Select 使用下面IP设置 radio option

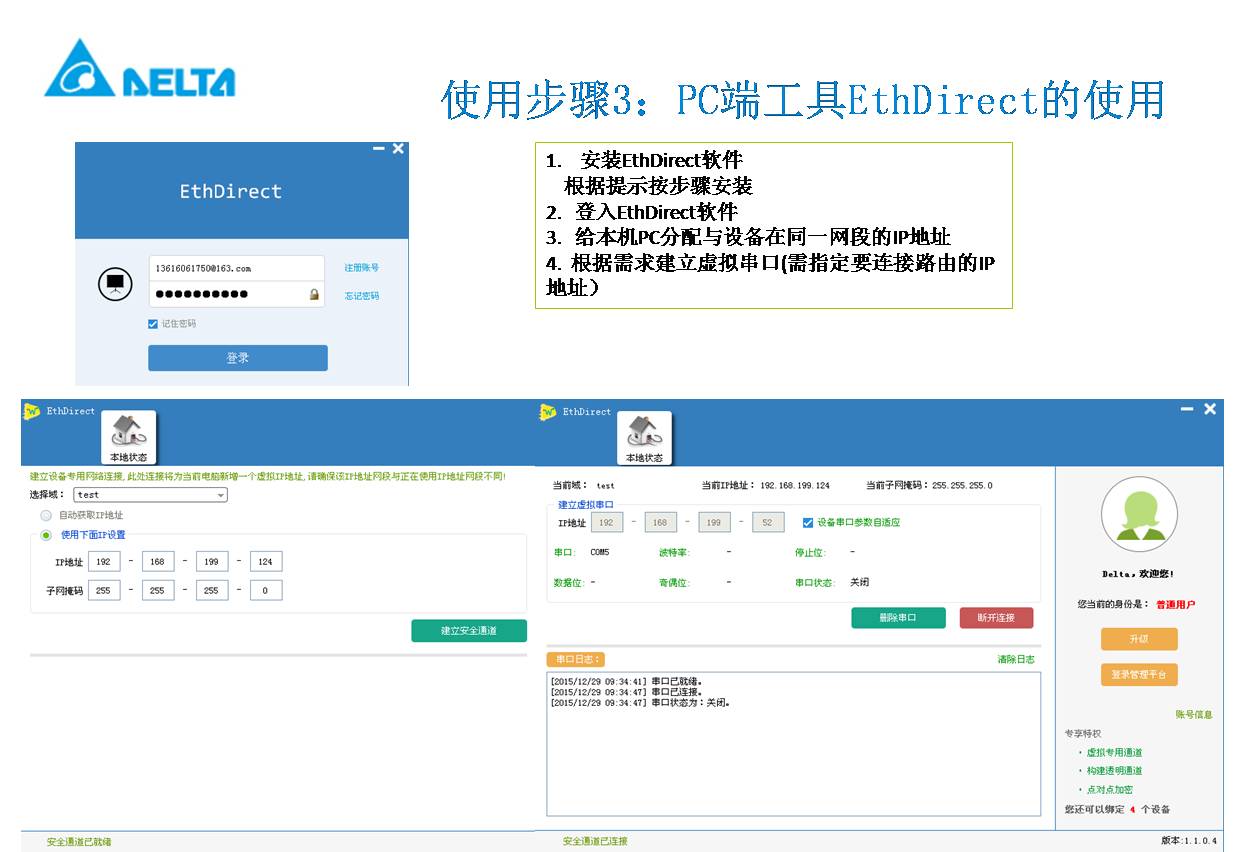tap(46, 535)
